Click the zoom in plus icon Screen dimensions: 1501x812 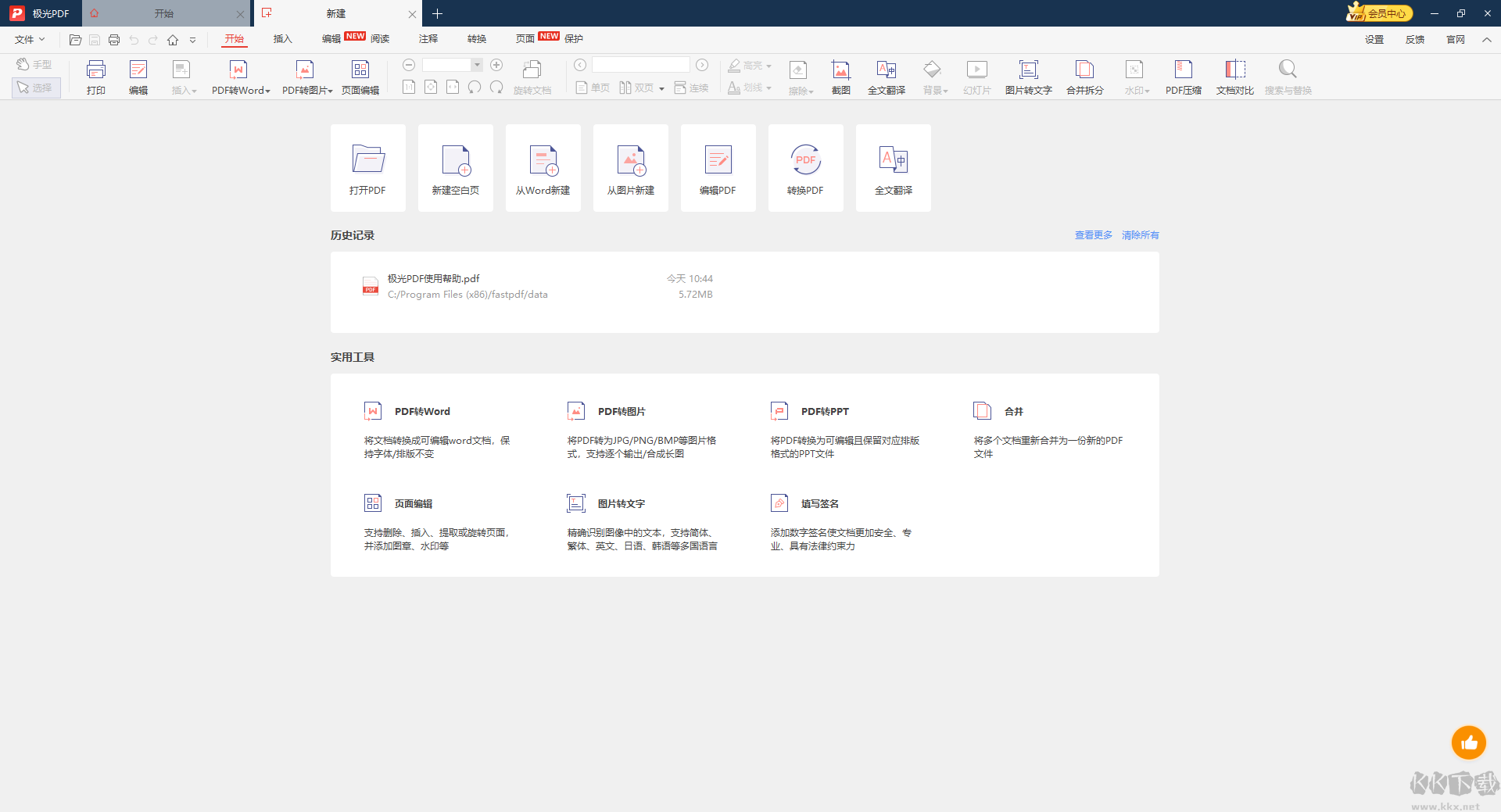(x=496, y=65)
